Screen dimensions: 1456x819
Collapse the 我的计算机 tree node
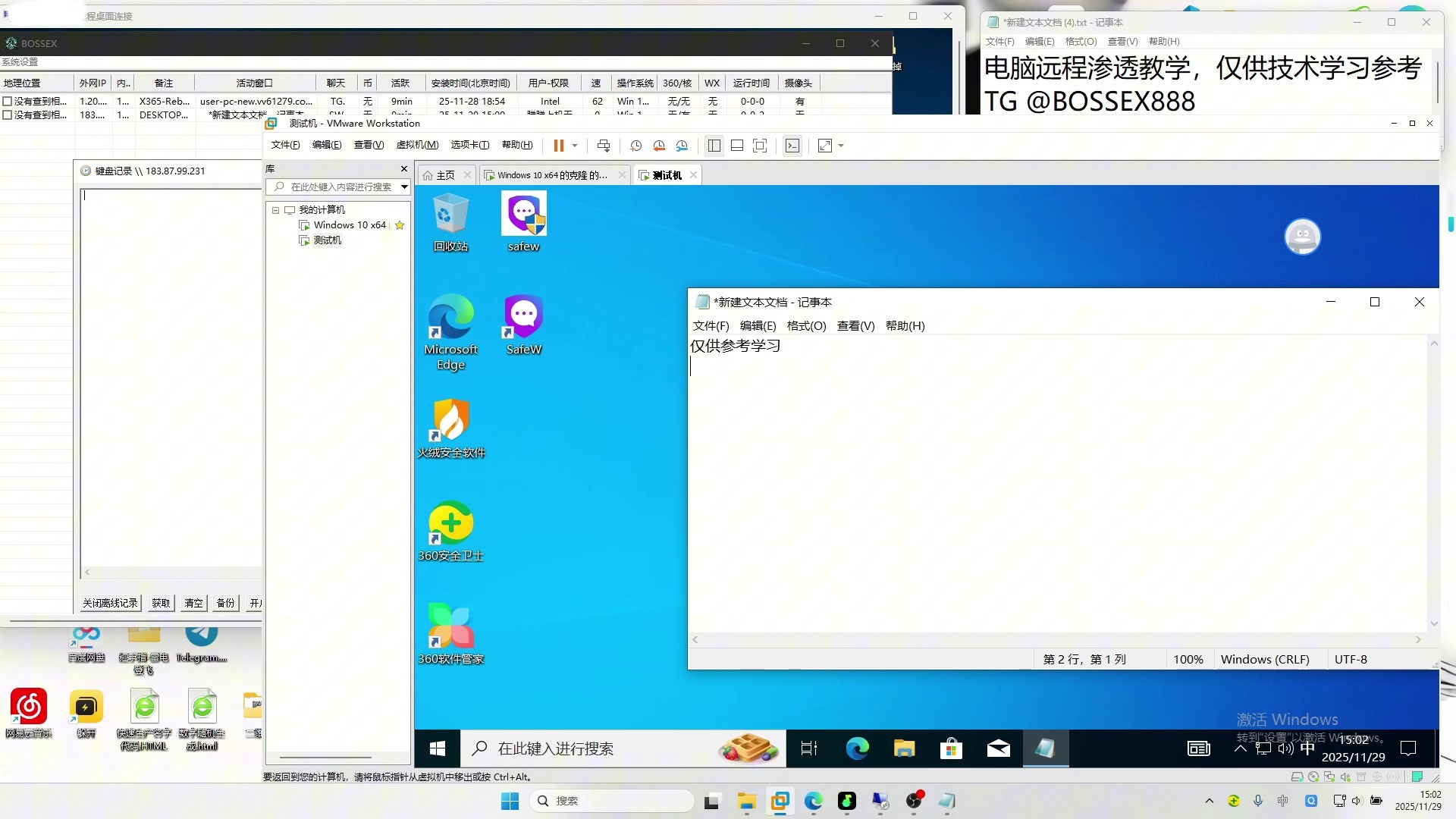(x=275, y=210)
